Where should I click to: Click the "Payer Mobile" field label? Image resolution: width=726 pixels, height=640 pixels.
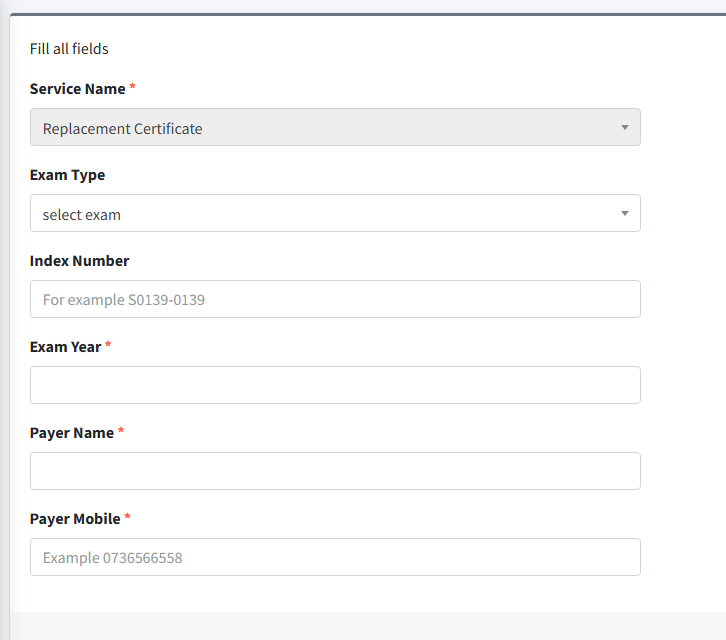click(x=75, y=519)
